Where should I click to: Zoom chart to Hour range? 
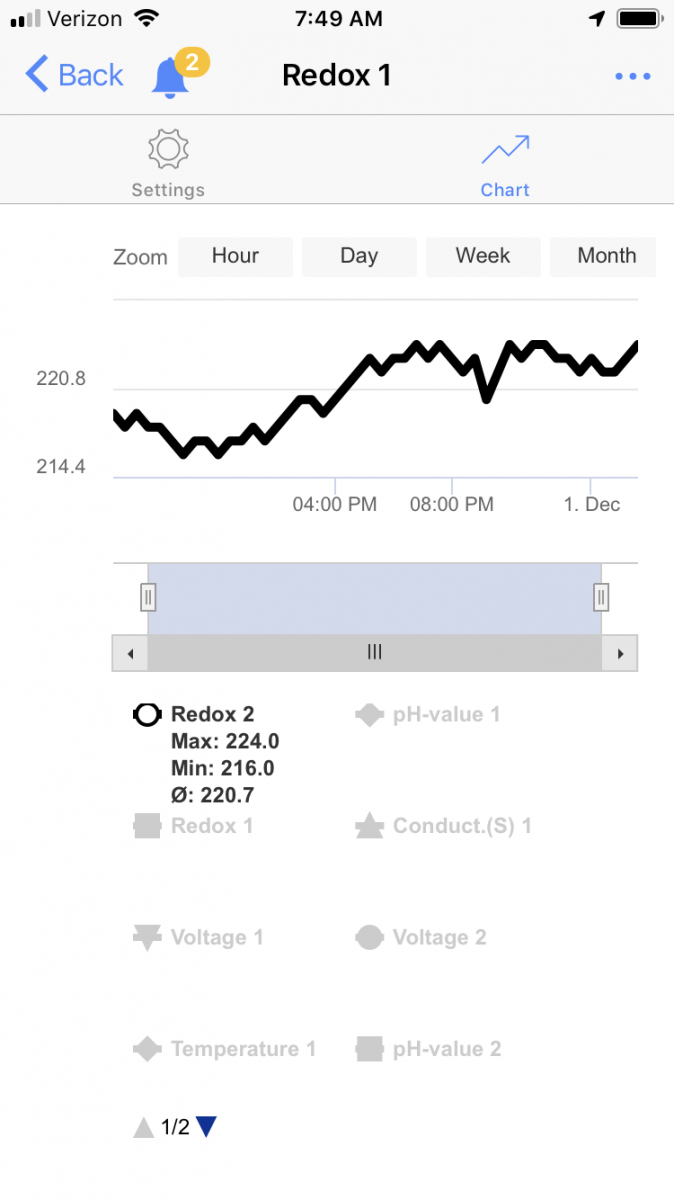coord(235,256)
